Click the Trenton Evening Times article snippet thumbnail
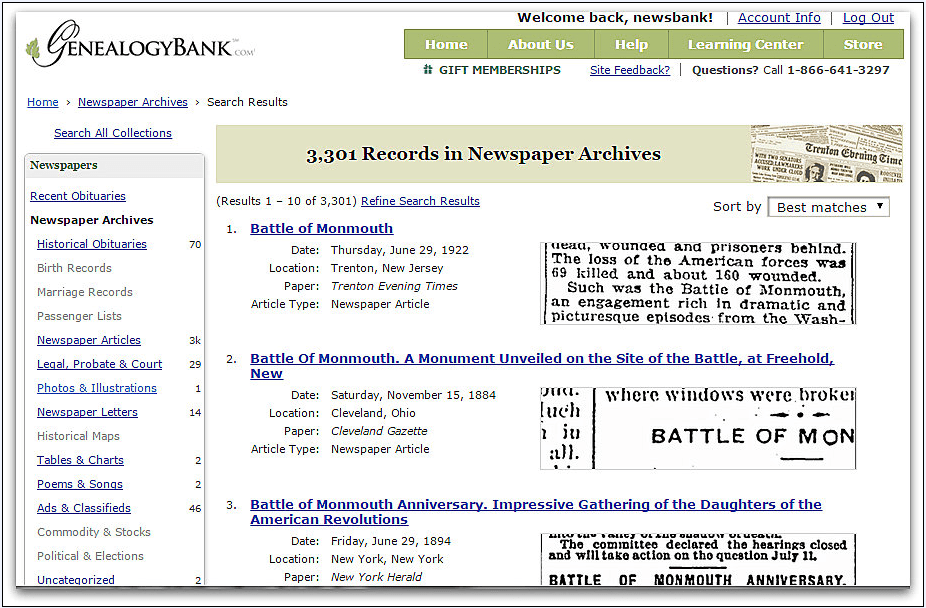The width and height of the screenshot is (926, 608). 698,283
